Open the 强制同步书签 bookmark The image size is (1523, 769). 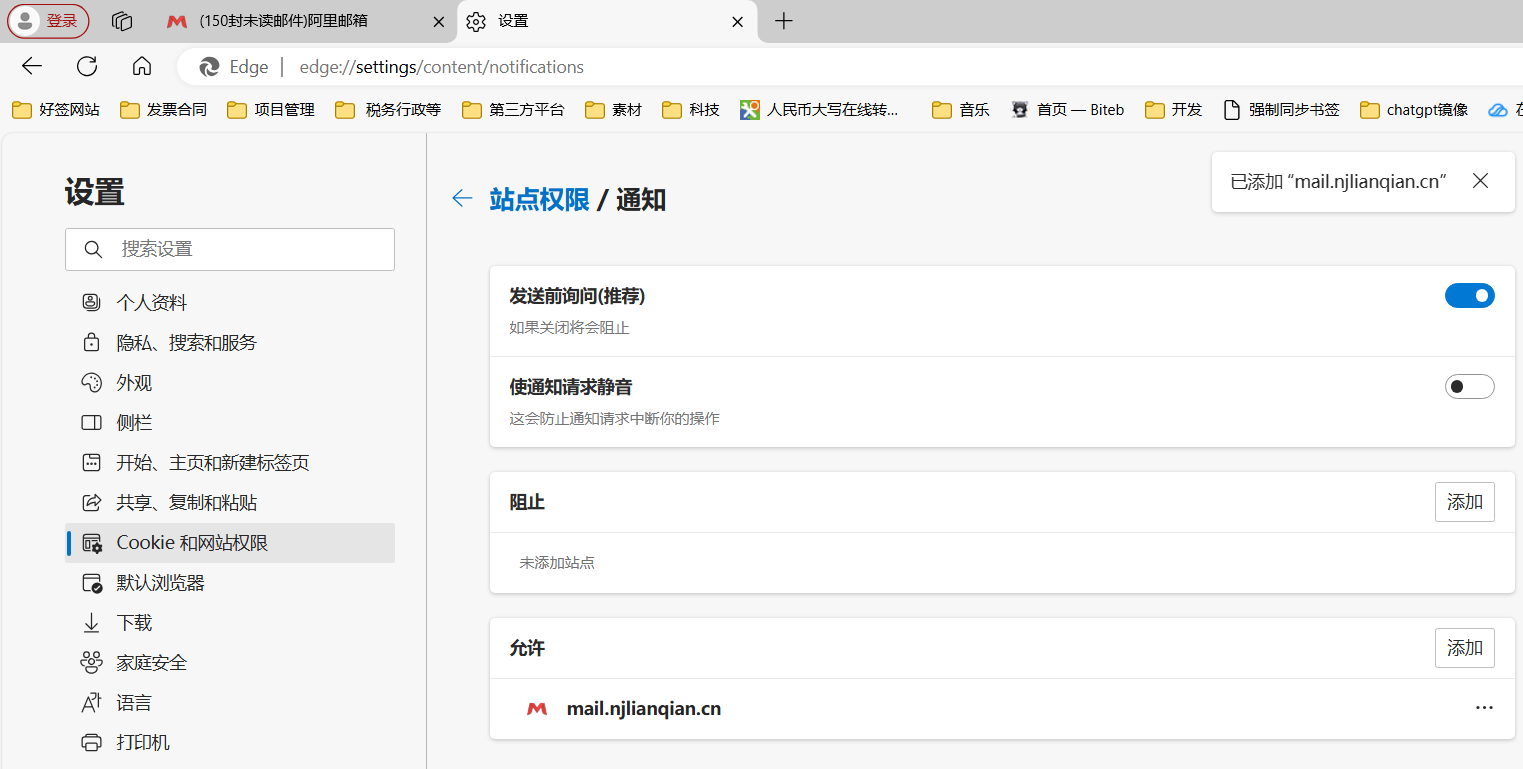1281,110
